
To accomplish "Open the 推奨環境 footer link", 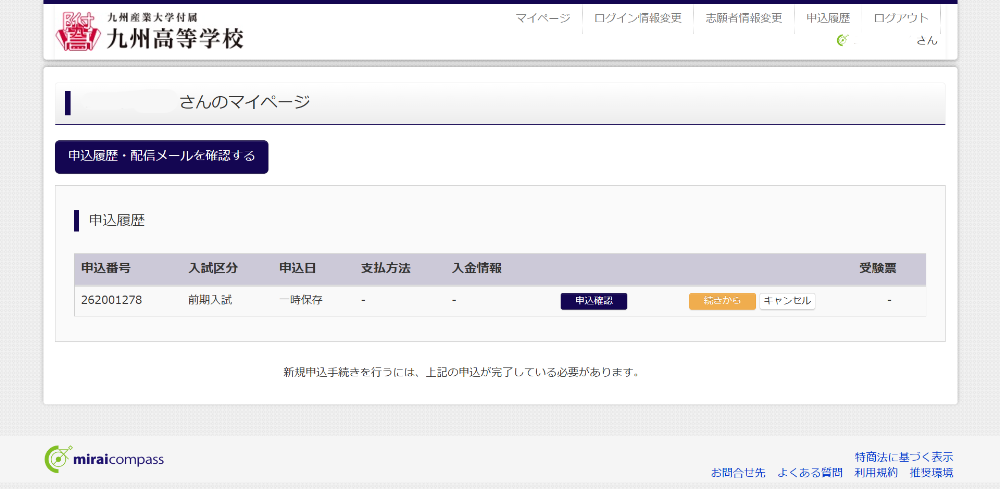I will tap(931, 472).
